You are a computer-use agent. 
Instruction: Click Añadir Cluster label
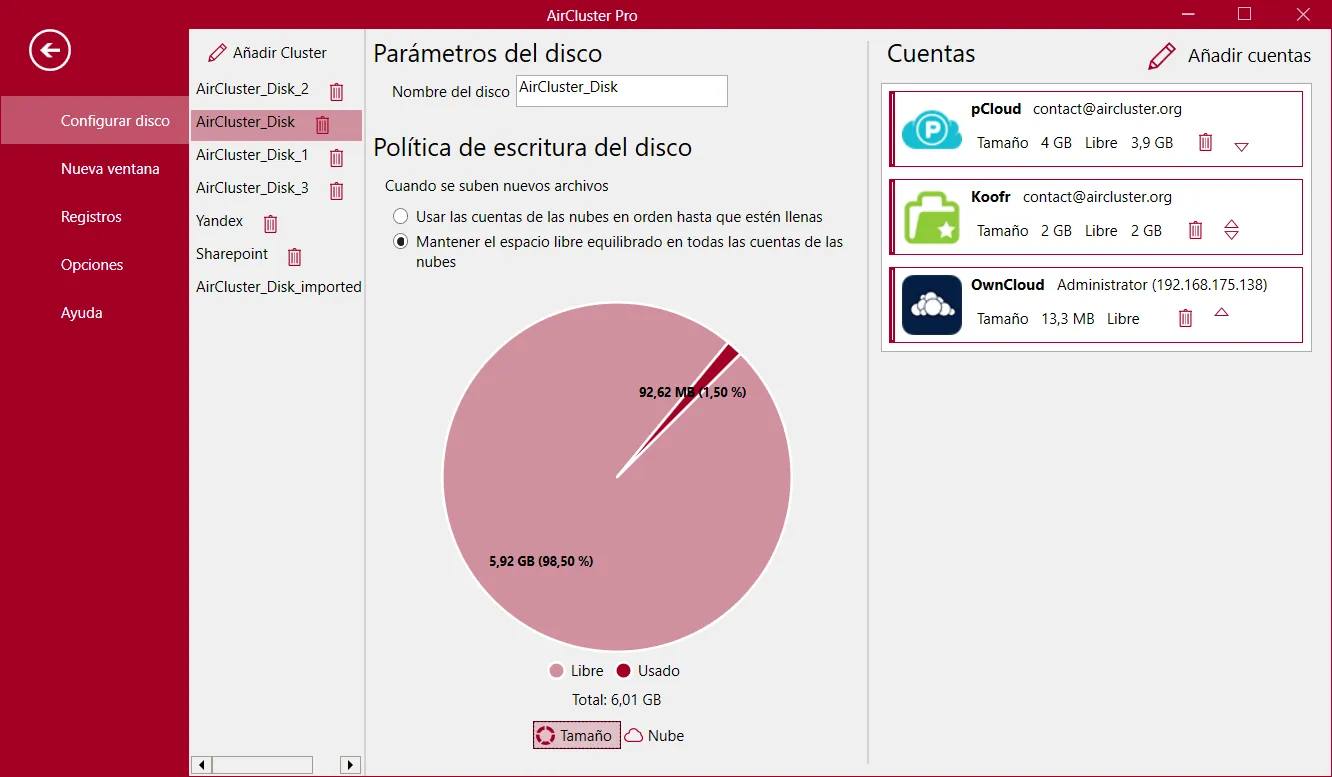point(280,52)
